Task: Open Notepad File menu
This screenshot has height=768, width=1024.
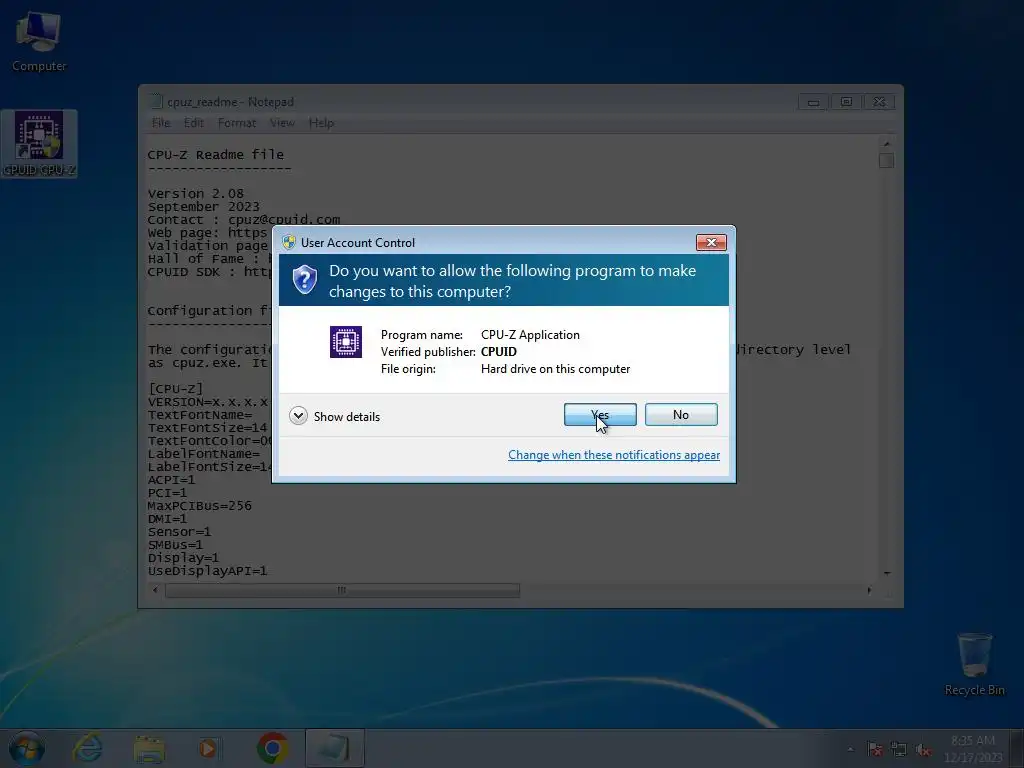Action: [161, 123]
